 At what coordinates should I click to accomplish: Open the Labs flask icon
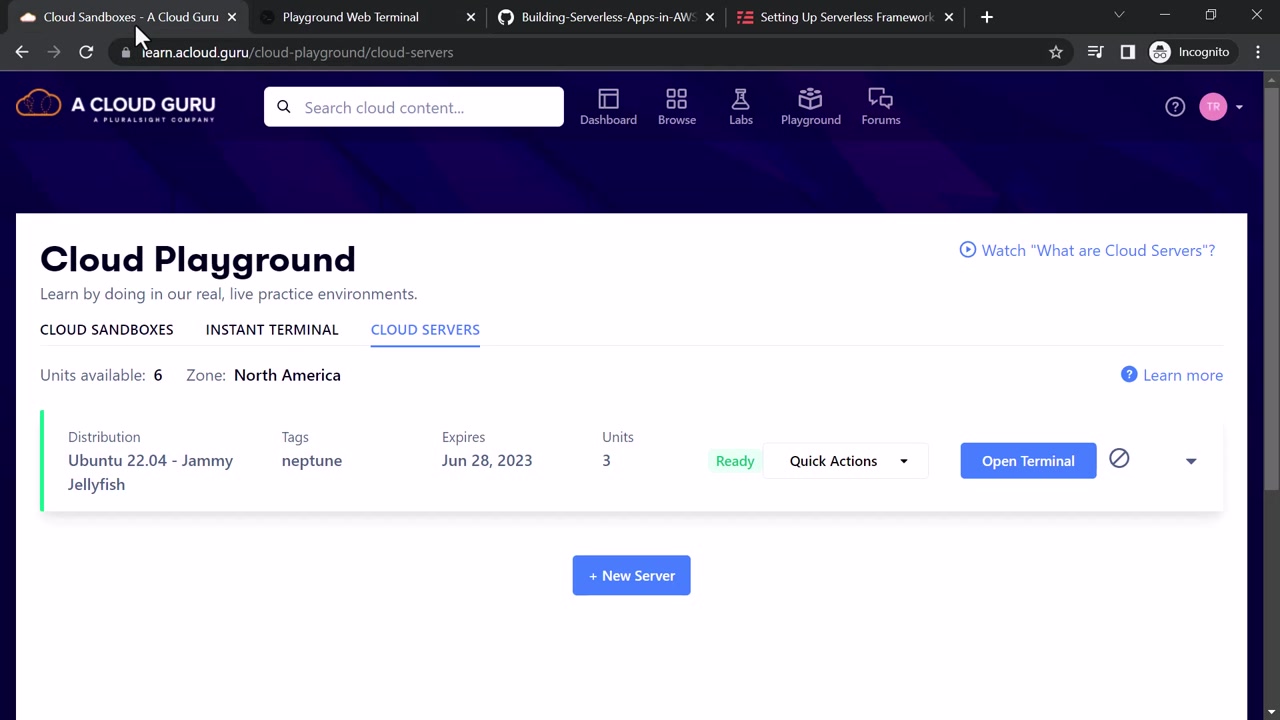click(741, 107)
